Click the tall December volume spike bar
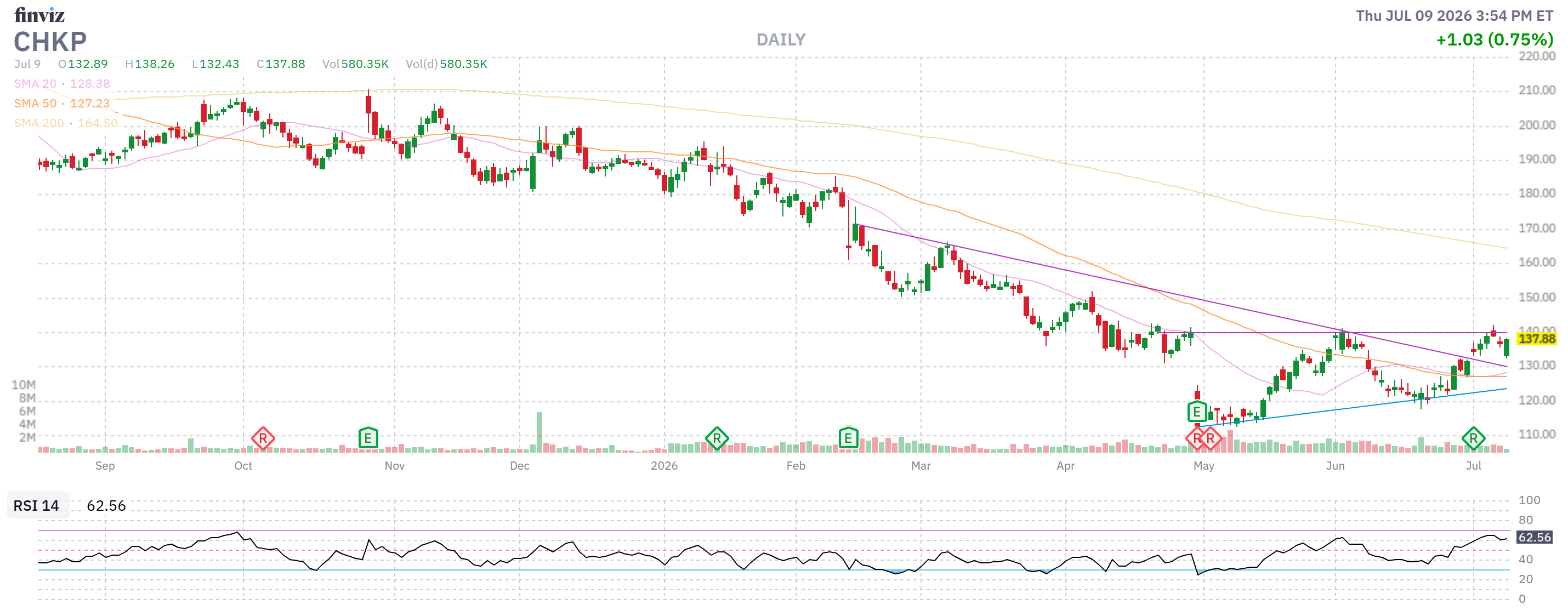 click(x=539, y=432)
